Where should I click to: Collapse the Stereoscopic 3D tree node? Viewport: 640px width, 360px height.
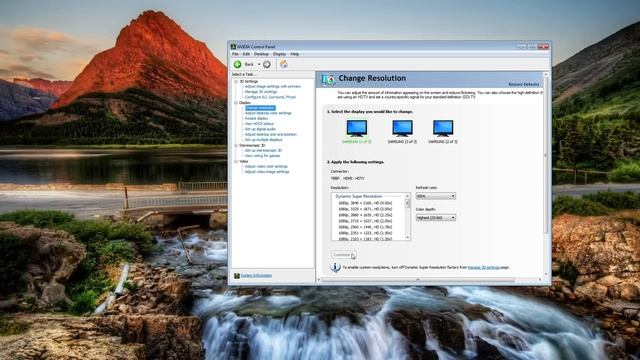236,145
